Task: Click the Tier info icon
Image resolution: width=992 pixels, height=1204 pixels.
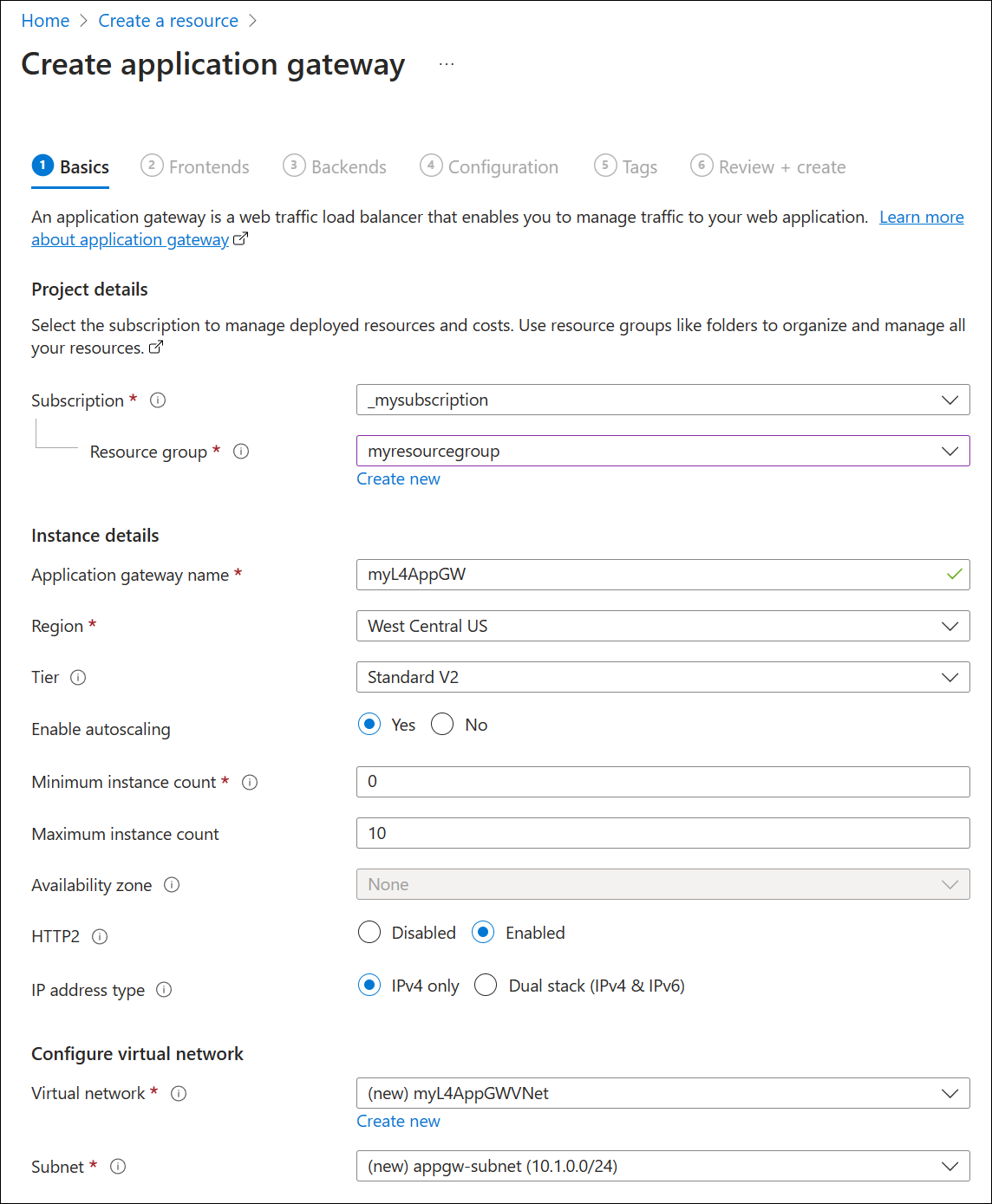Action: [79, 677]
